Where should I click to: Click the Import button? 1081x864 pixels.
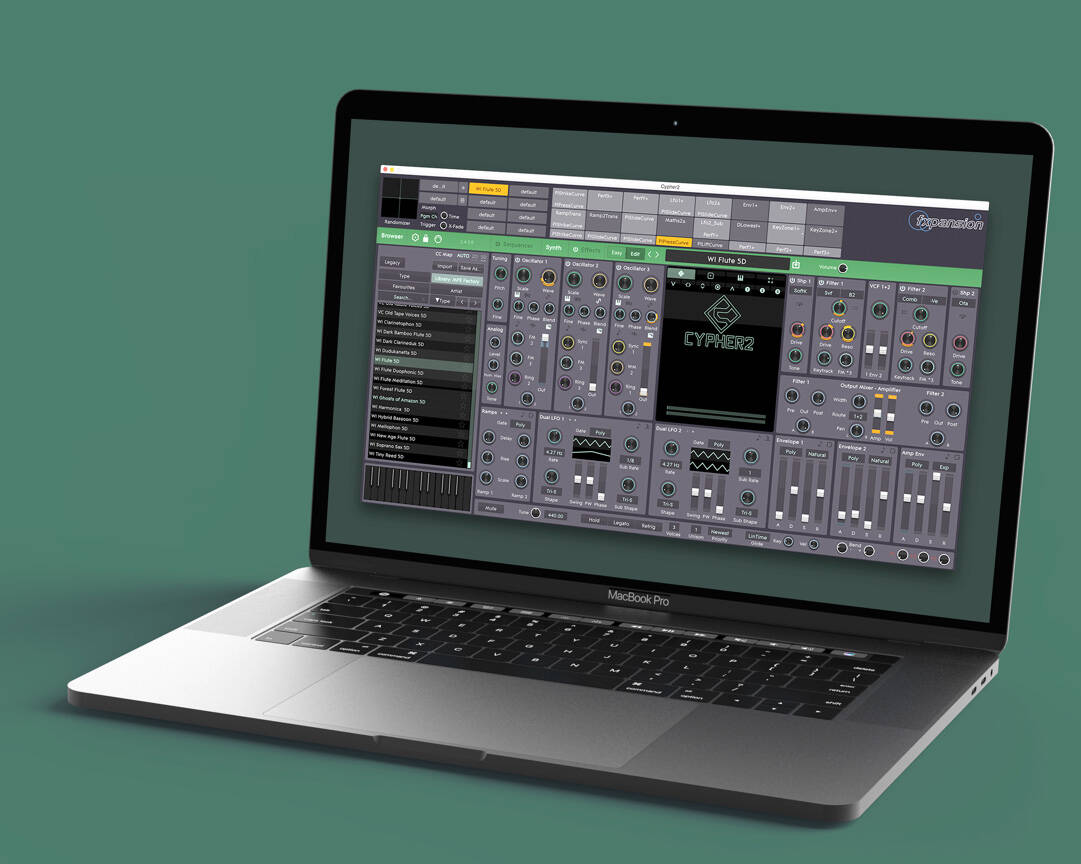(445, 266)
